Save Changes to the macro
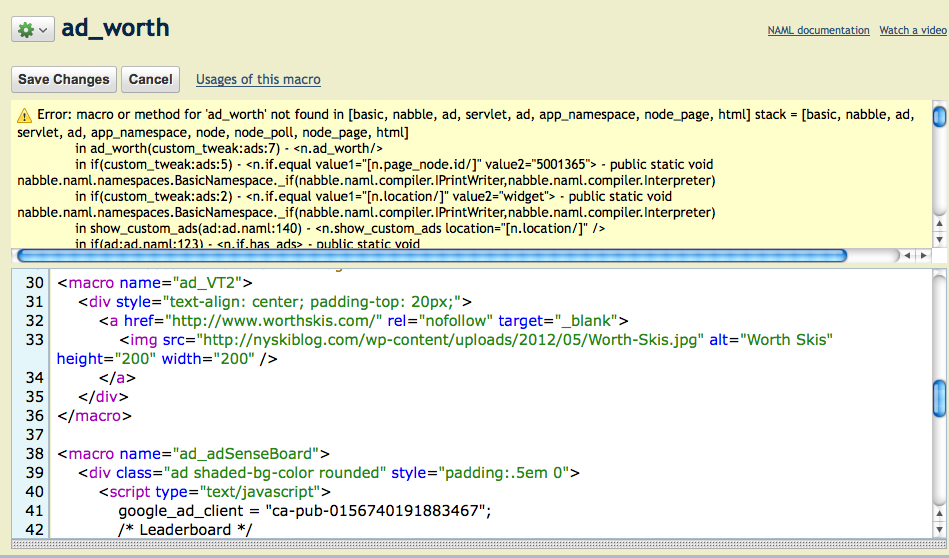This screenshot has height=558, width=949. 64,80
